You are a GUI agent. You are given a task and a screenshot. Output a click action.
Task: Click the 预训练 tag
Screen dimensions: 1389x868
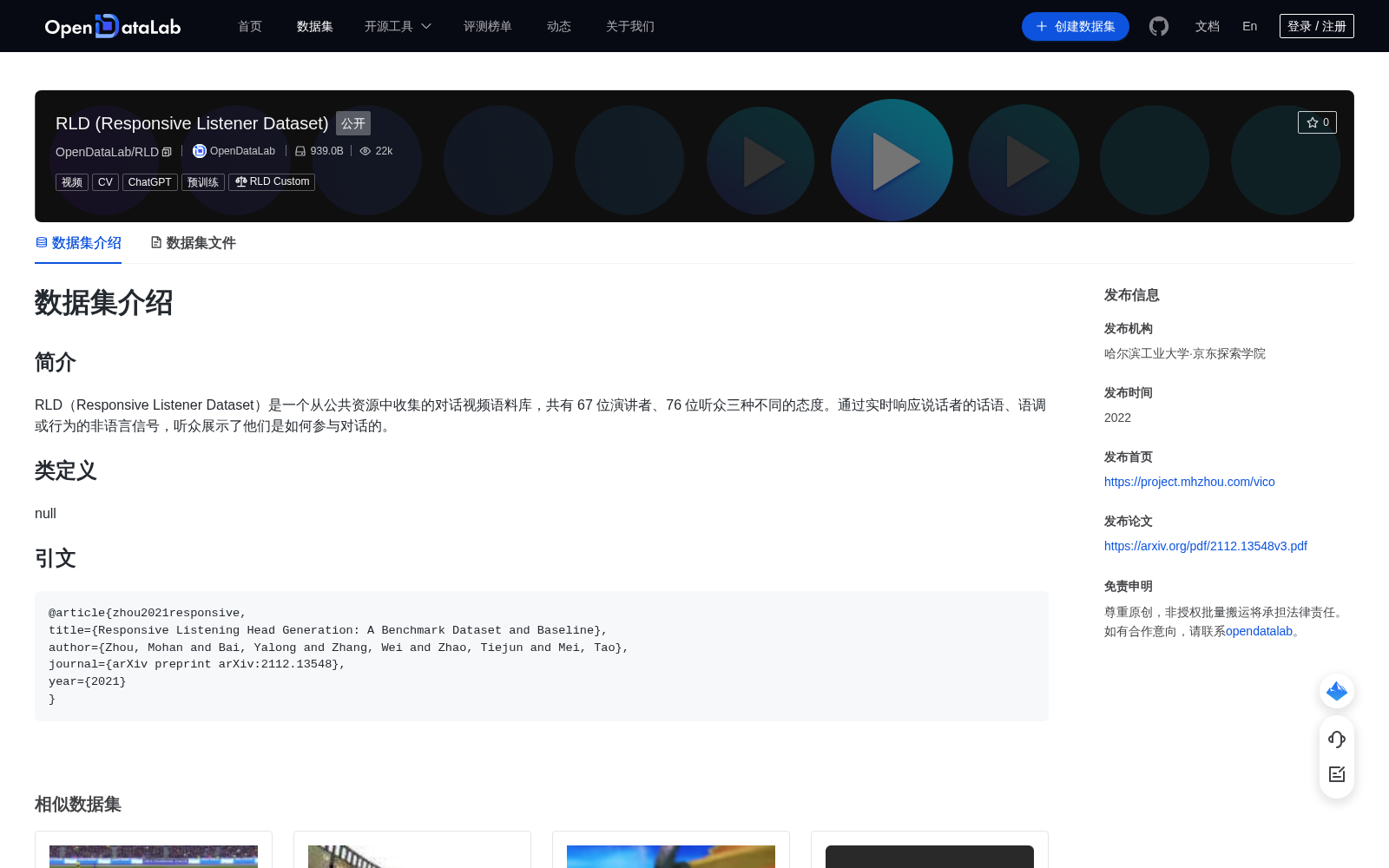(x=203, y=182)
